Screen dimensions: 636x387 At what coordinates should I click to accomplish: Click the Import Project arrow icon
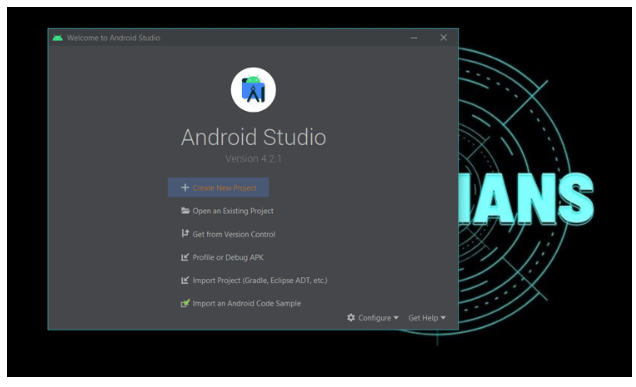(x=185, y=280)
